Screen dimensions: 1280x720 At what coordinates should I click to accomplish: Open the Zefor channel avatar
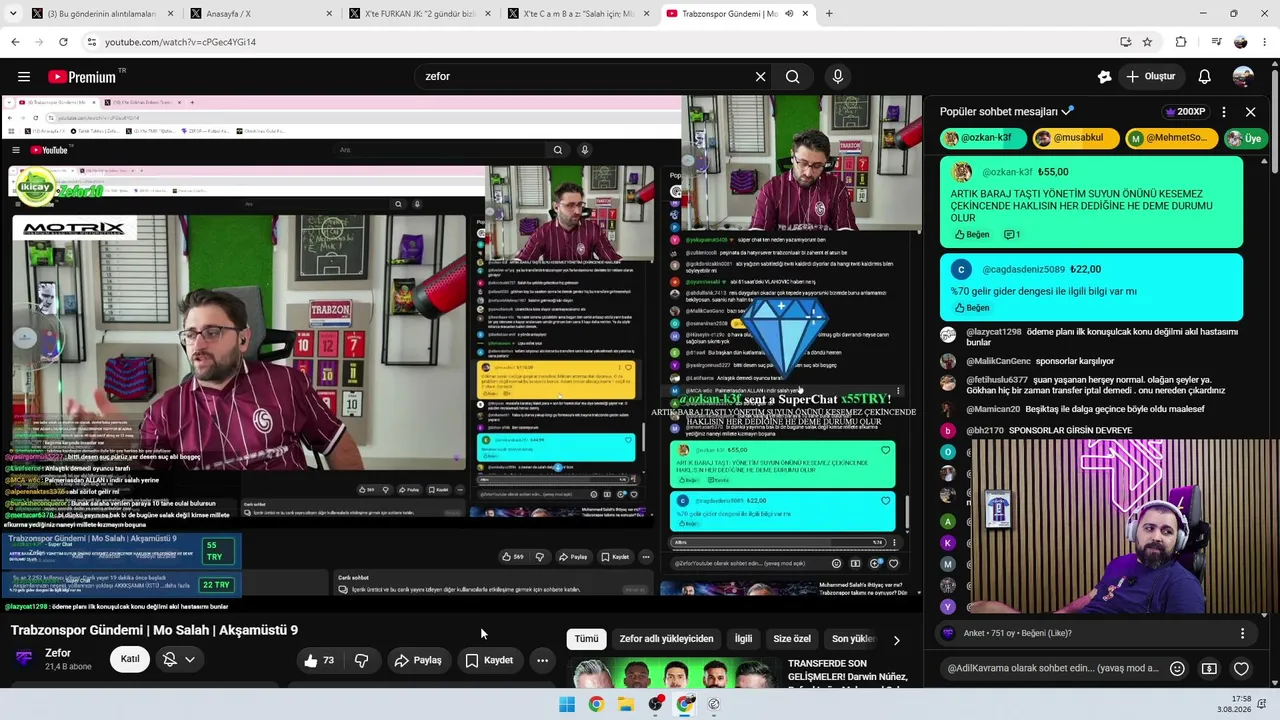click(x=24, y=659)
